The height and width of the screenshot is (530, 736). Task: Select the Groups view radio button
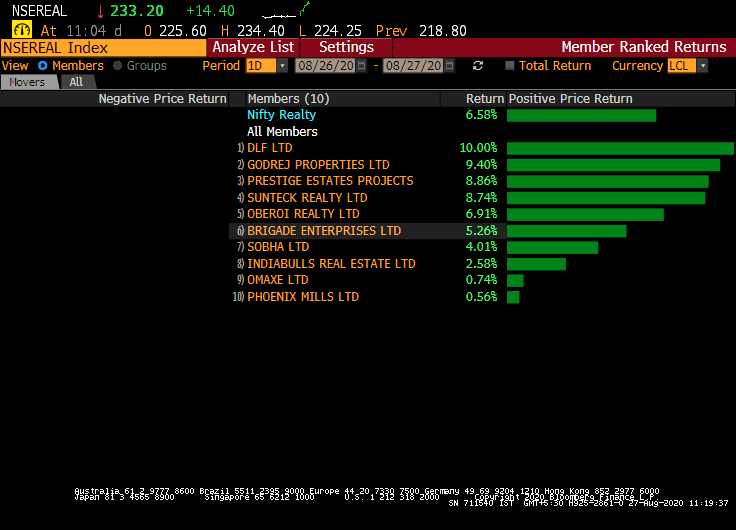[118, 66]
